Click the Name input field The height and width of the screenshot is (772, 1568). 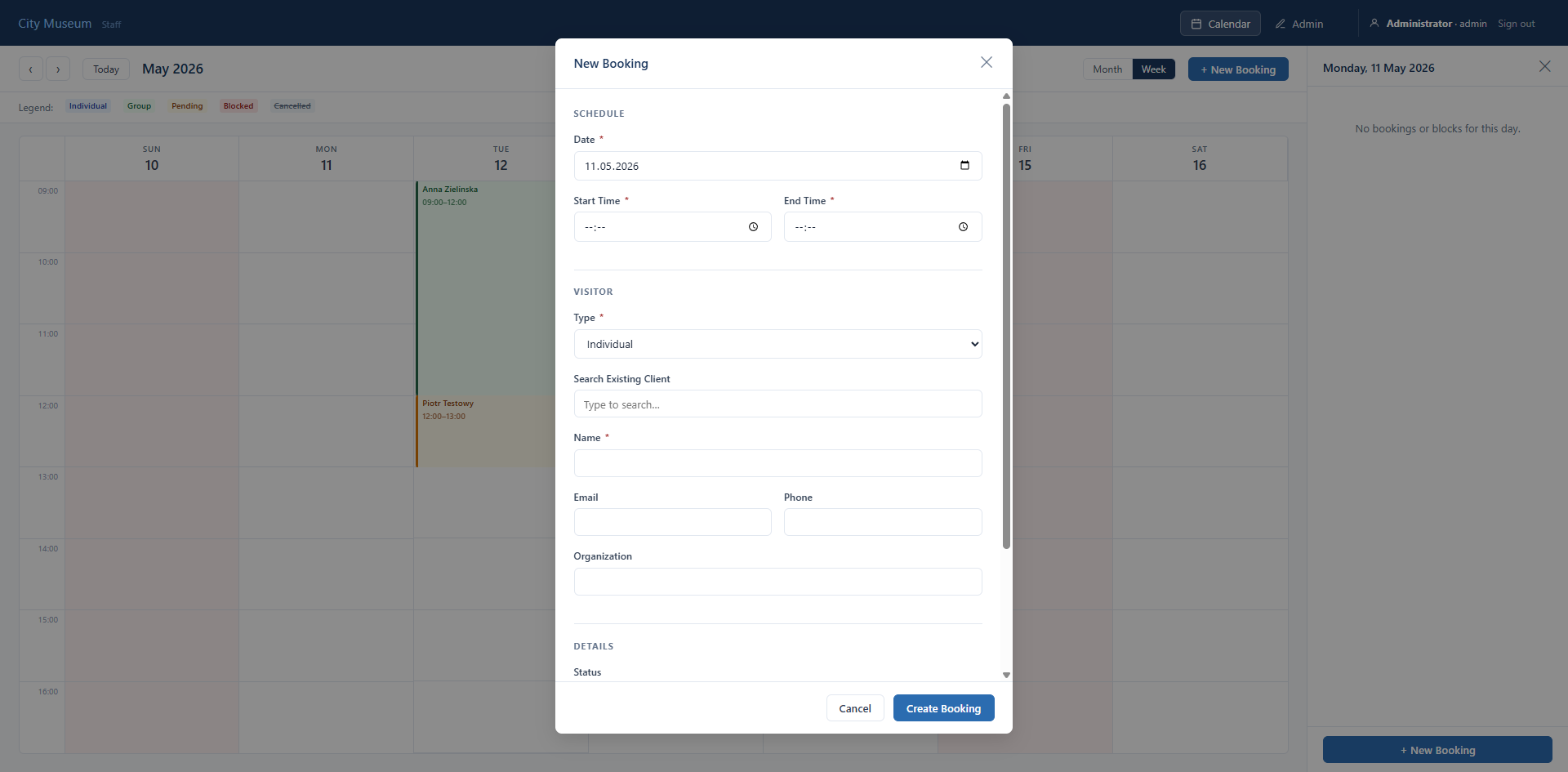point(777,463)
